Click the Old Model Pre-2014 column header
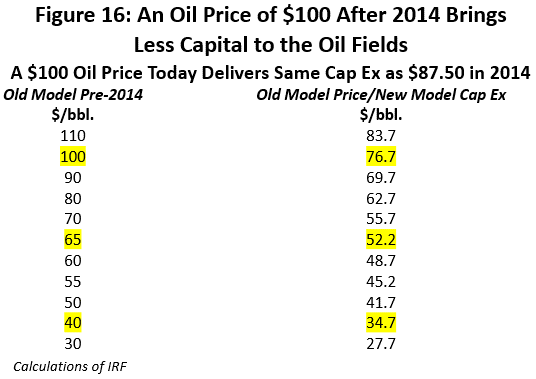This screenshot has height=379, width=536. pos(73,95)
